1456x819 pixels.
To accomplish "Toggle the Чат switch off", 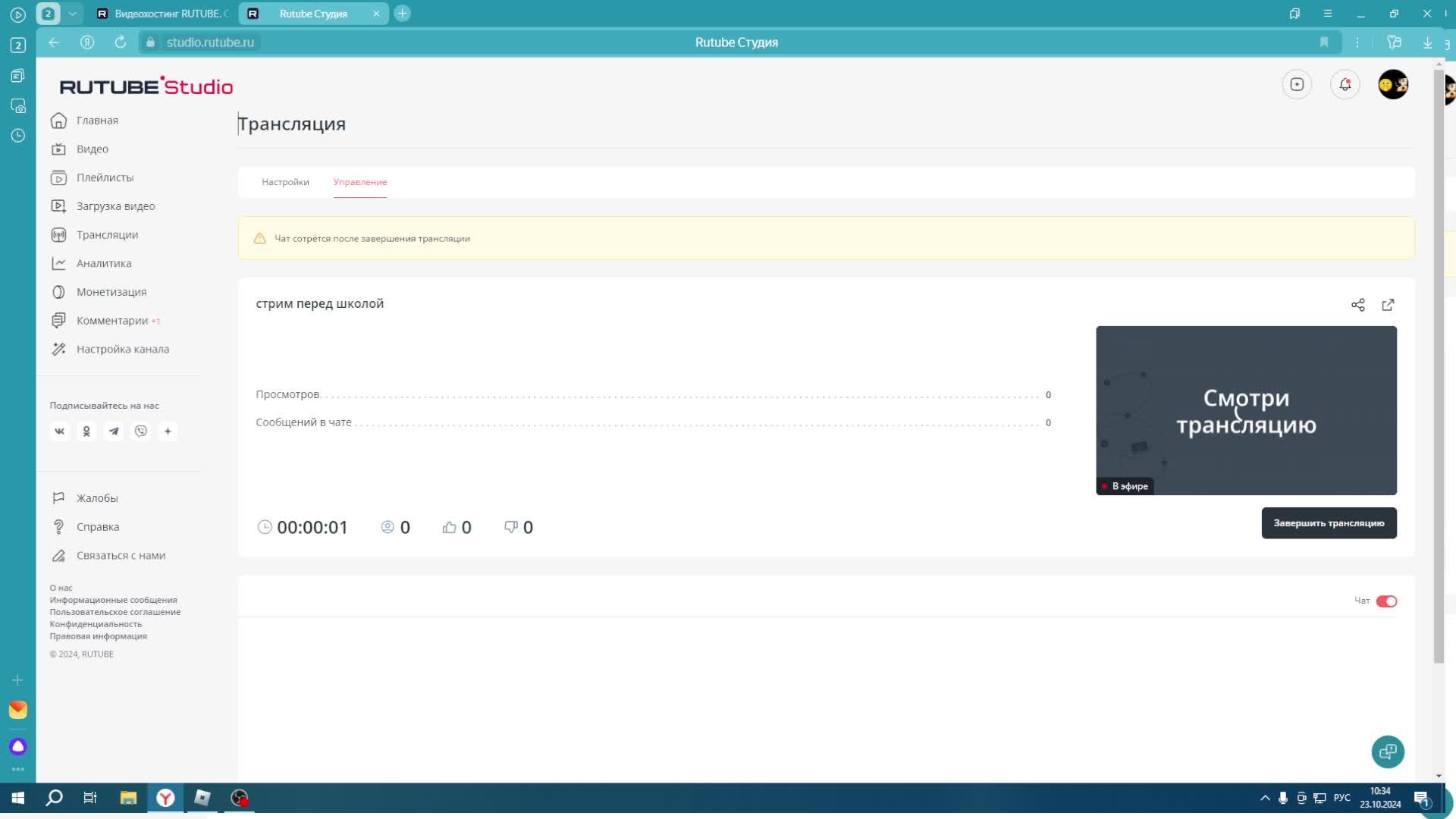I will tap(1386, 601).
